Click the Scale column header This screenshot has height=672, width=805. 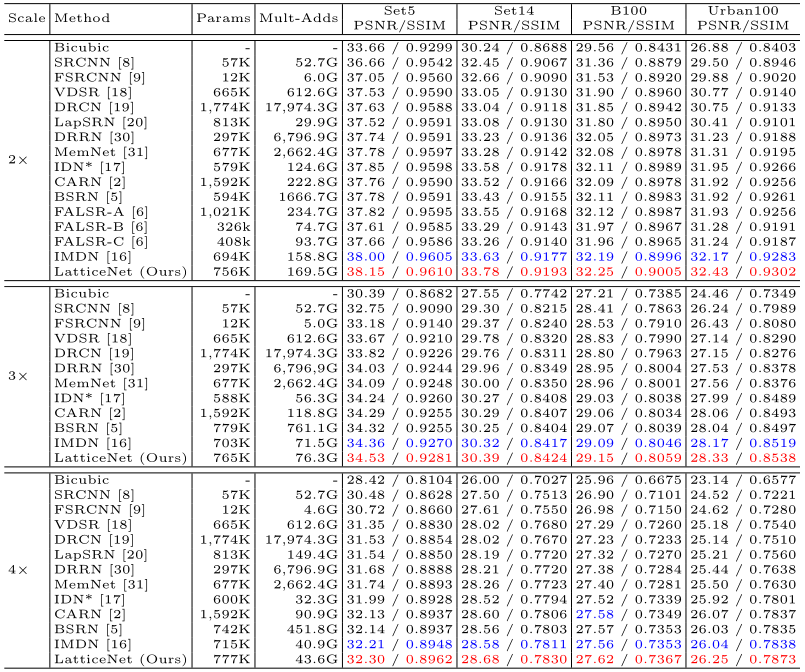click(x=27, y=18)
